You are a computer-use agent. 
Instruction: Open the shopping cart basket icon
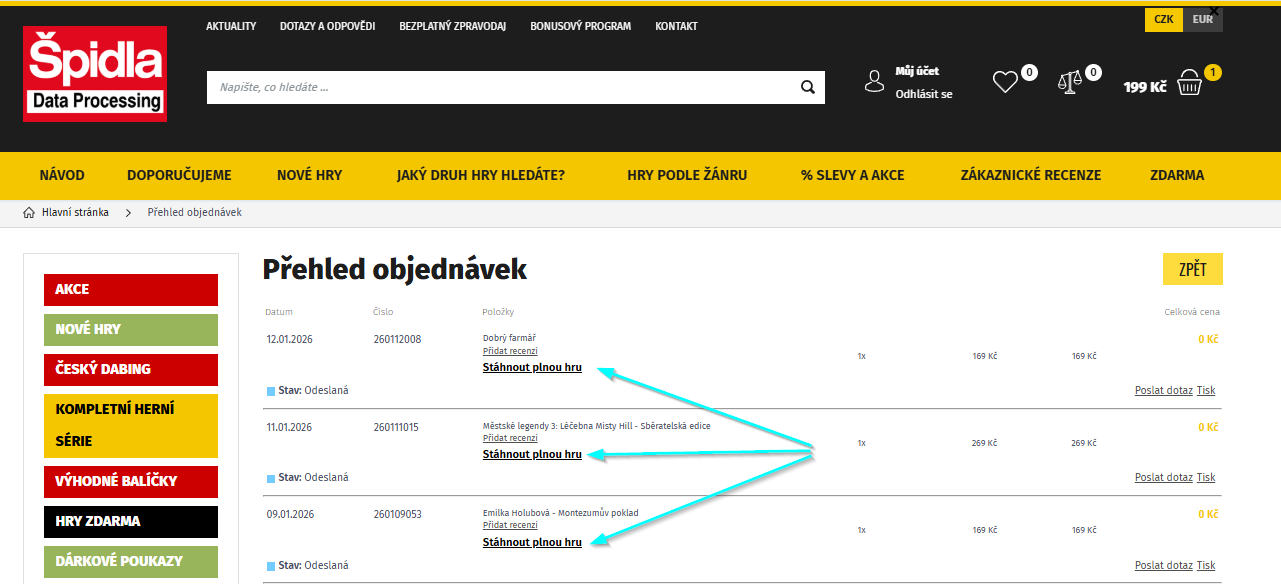point(1189,84)
